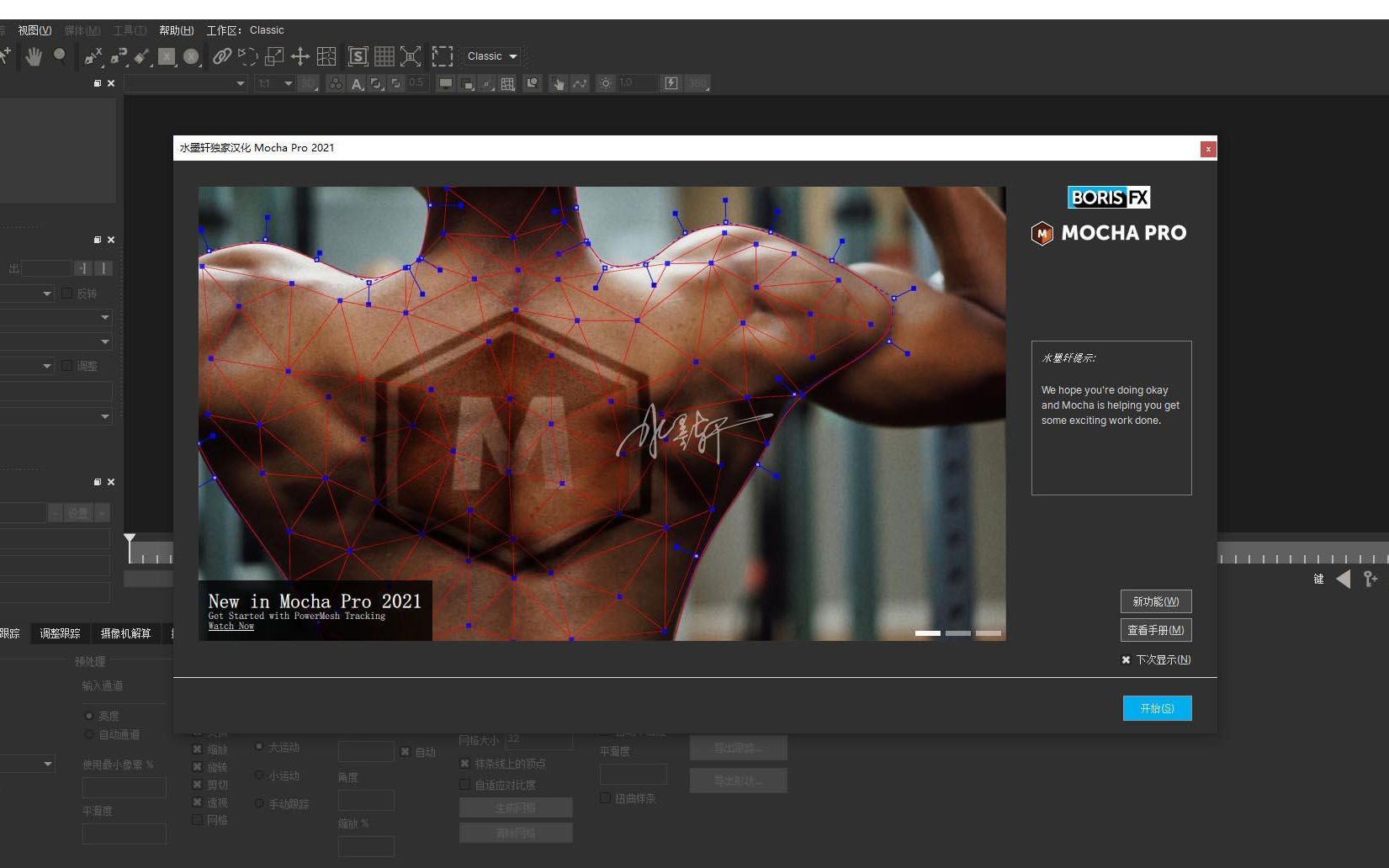The width and height of the screenshot is (1389, 868).
Task: Open the Classic workspace dropdown in toolbar
Action: pos(492,56)
